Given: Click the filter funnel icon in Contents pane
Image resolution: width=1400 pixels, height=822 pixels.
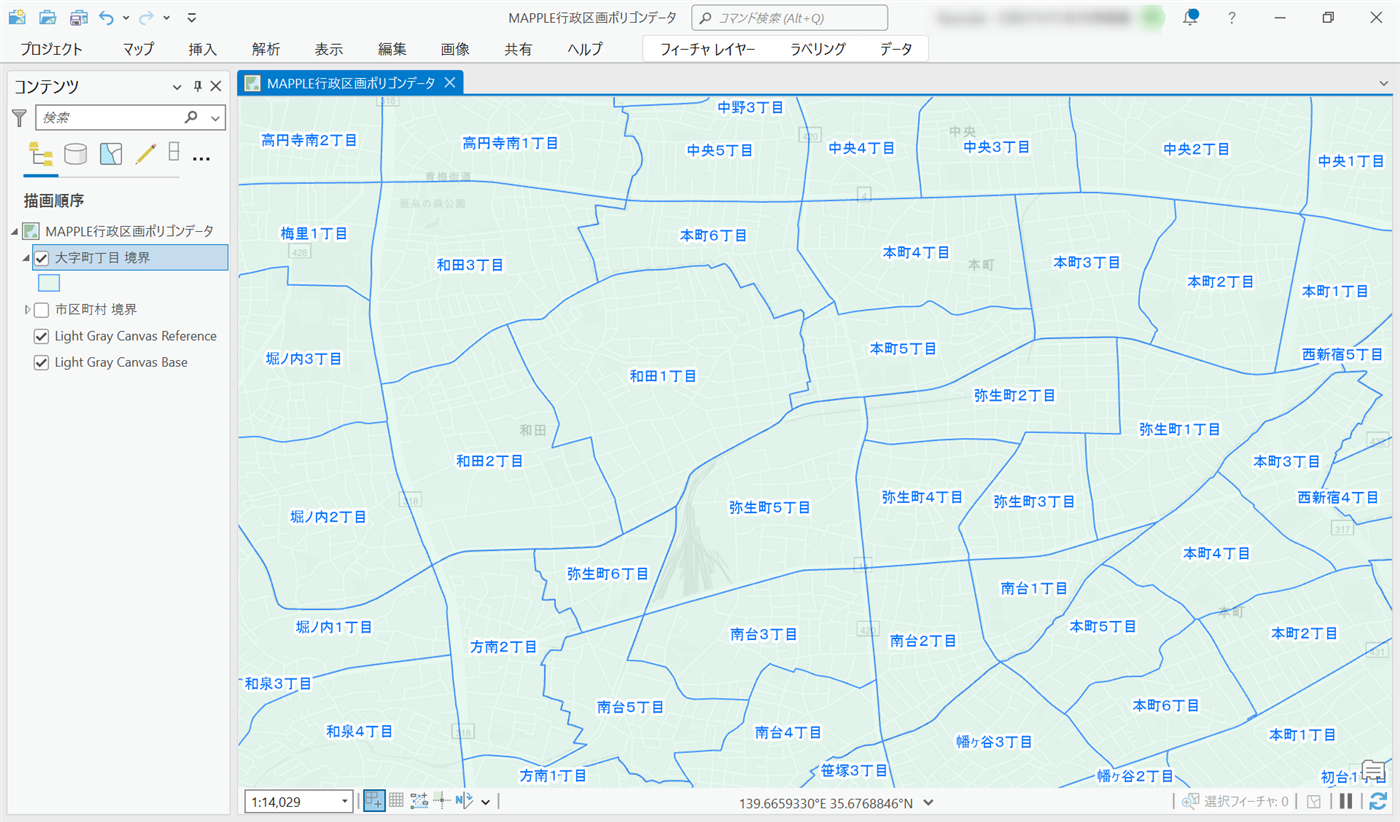Looking at the screenshot, I should 18,118.
